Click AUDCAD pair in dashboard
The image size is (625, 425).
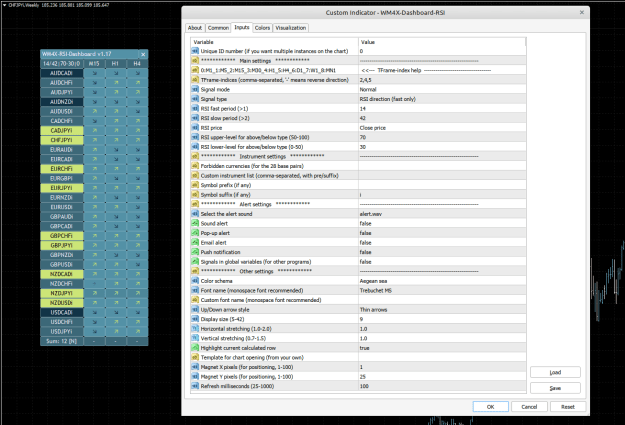point(62,73)
